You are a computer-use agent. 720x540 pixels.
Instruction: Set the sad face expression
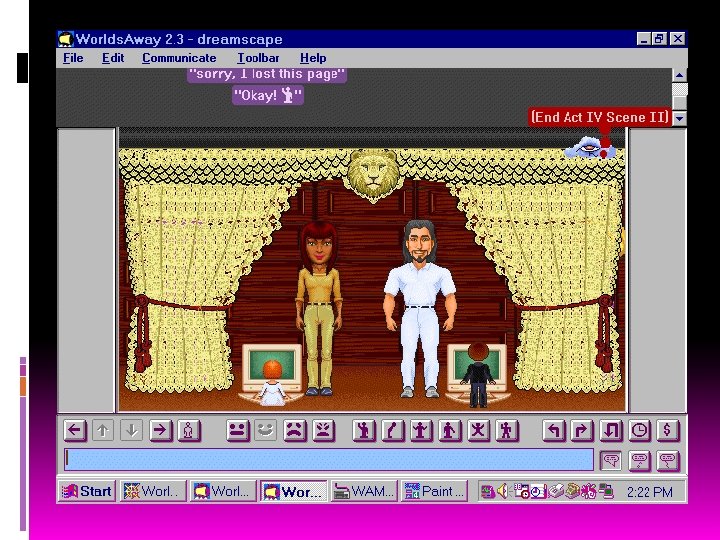coord(295,431)
